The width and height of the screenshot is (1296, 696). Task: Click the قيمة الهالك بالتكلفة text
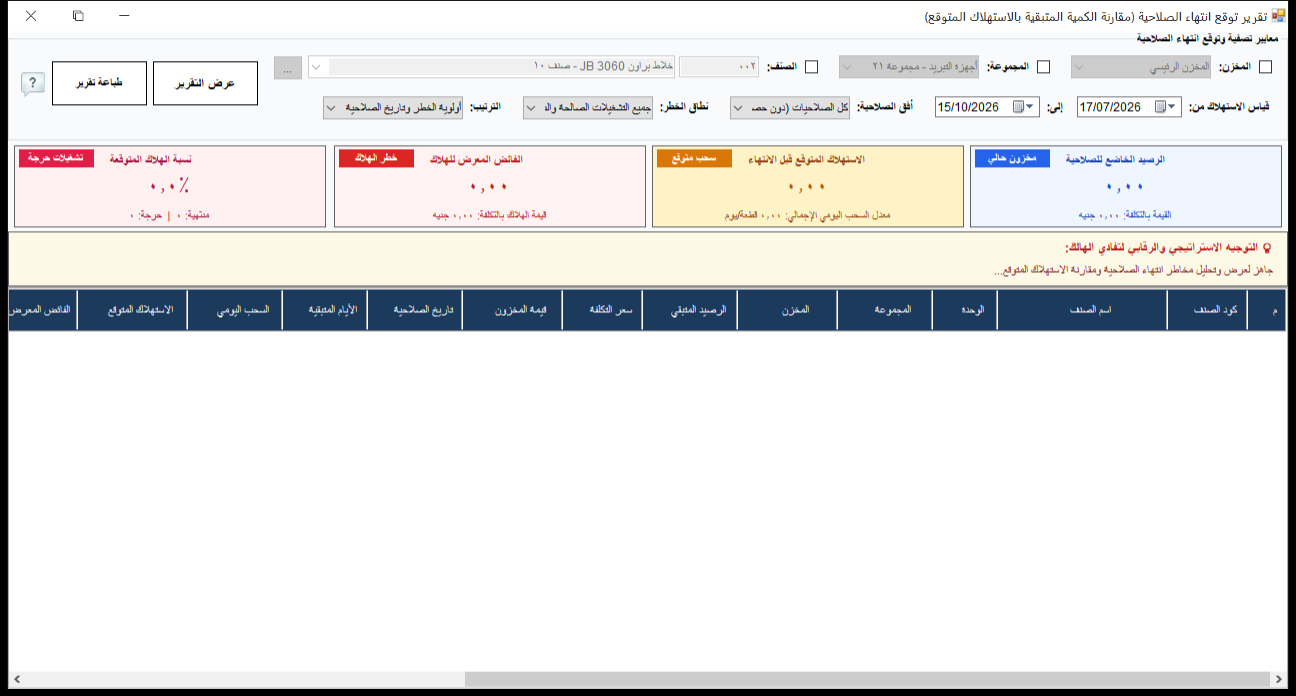tap(490, 215)
